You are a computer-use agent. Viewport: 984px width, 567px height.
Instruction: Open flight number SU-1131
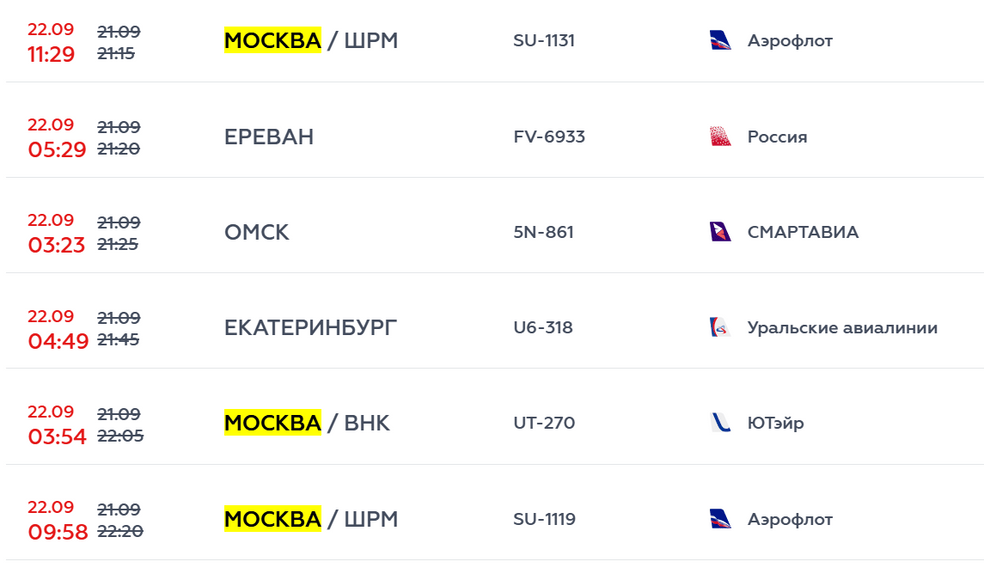(544, 41)
